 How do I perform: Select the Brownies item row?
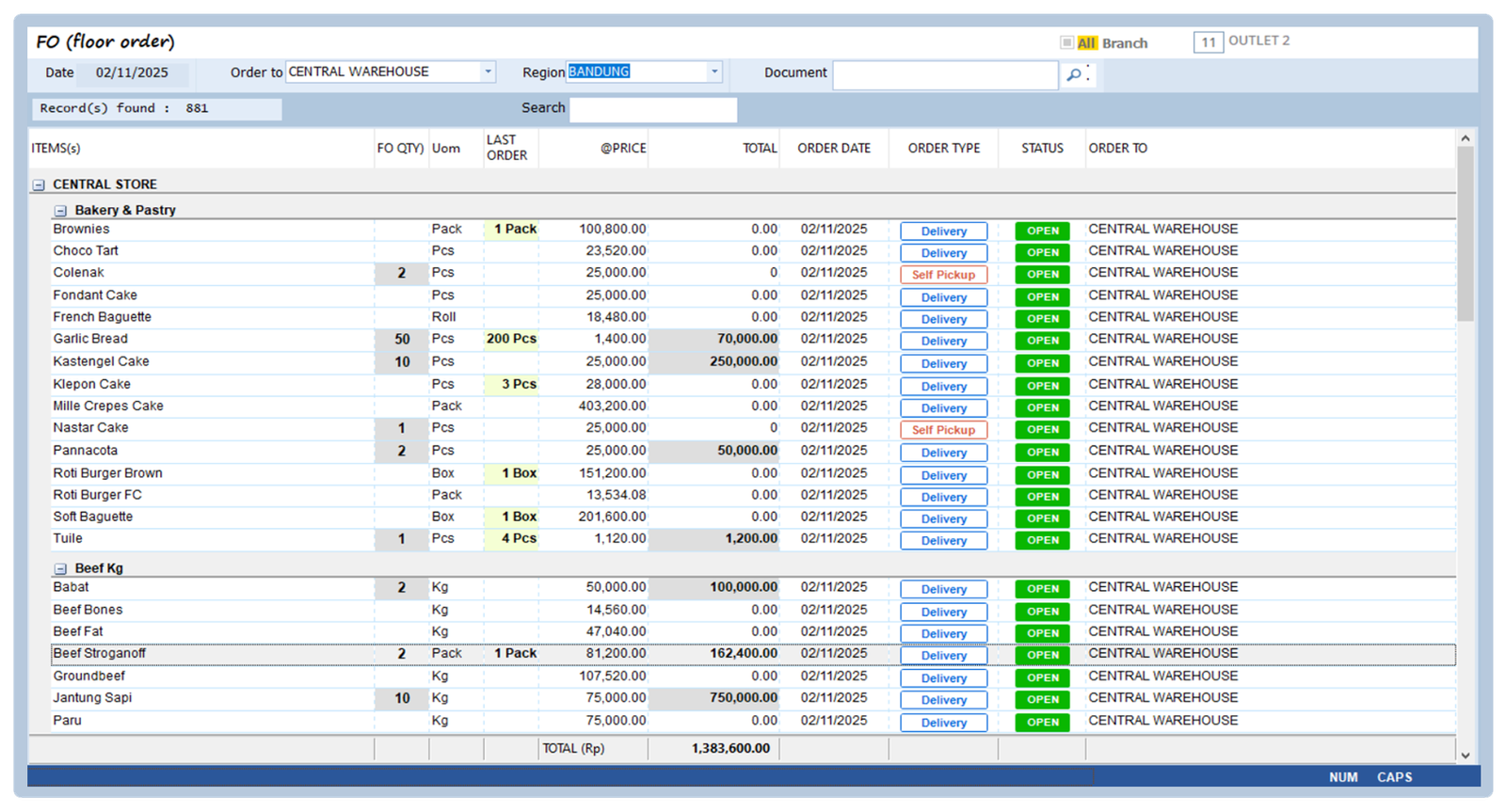coord(753,230)
